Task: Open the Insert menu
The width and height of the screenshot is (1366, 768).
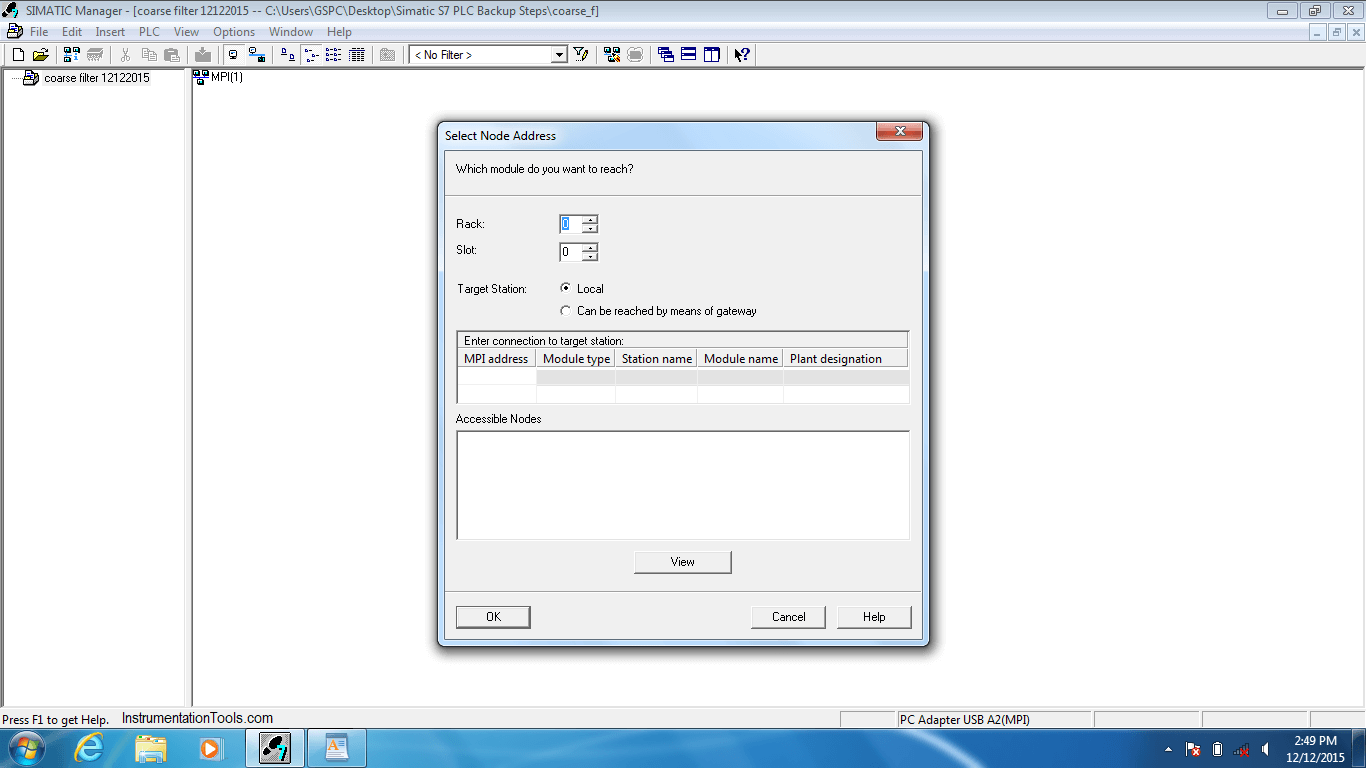Action: pos(110,32)
